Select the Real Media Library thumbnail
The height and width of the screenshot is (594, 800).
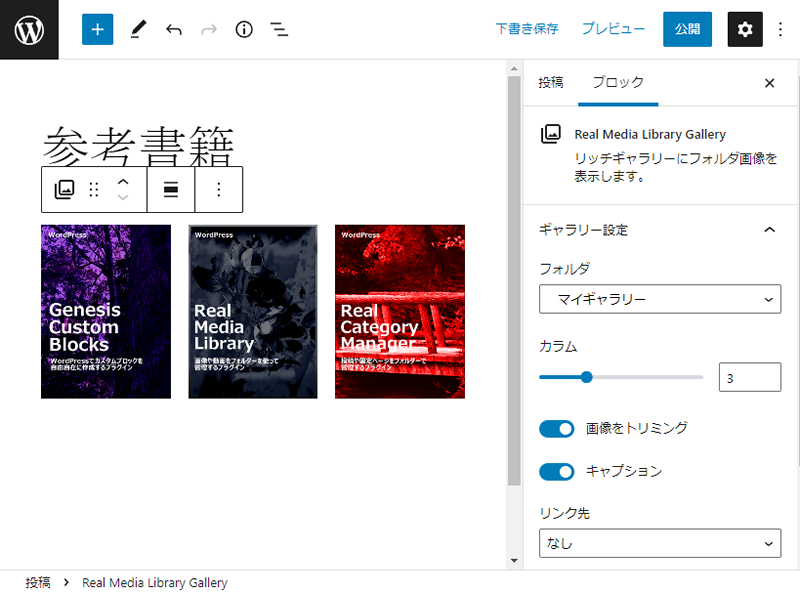click(x=253, y=311)
